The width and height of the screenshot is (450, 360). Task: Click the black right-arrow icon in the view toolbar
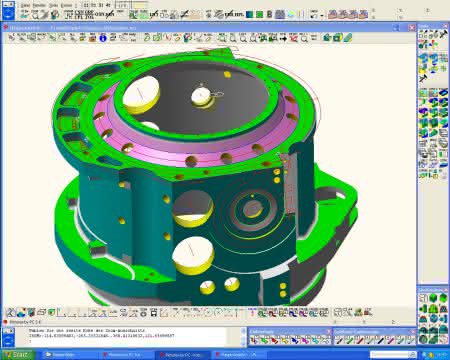(283, 38)
